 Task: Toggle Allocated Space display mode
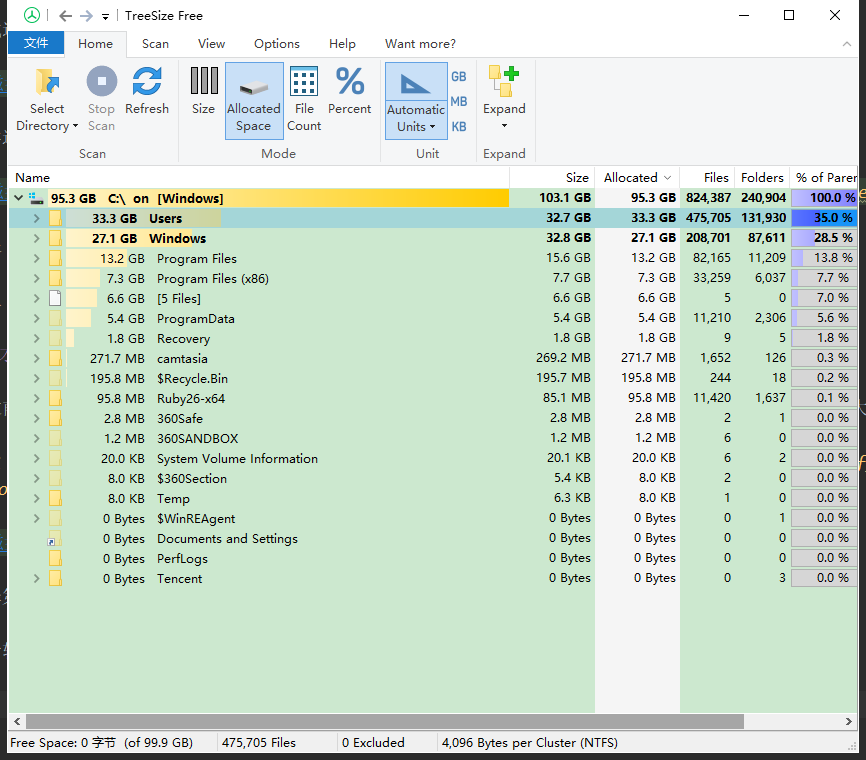point(253,100)
